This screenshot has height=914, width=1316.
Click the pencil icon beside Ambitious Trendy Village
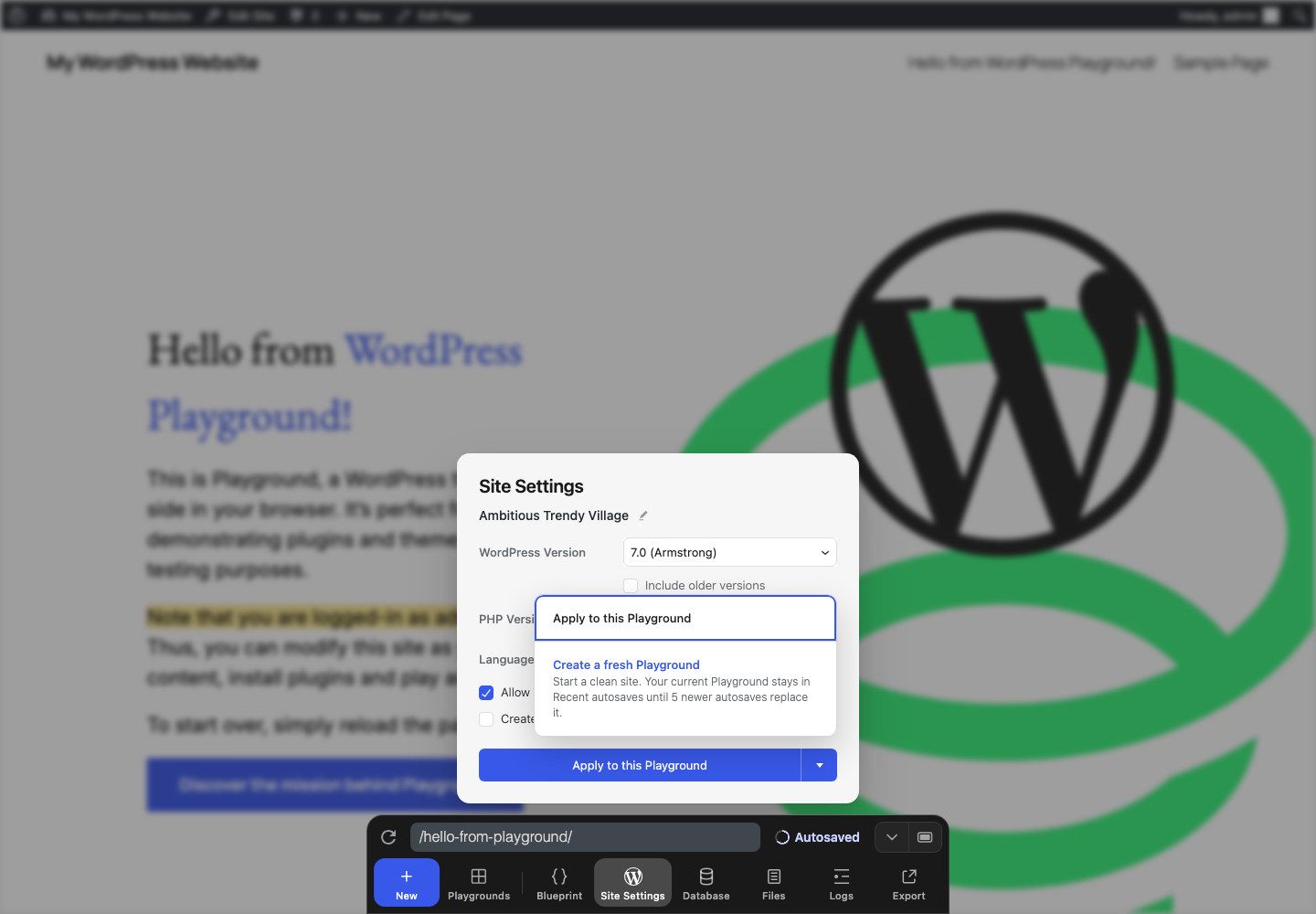coord(643,515)
